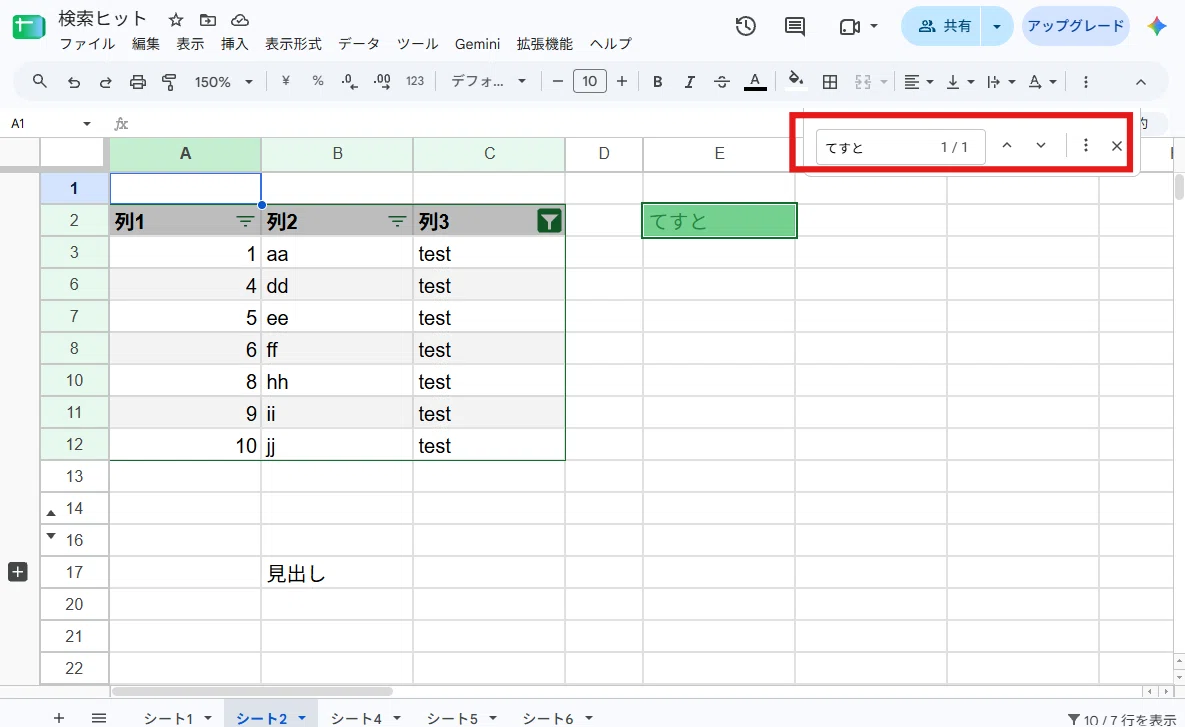Image resolution: width=1185 pixels, height=727 pixels.
Task: Increase decimal places
Action: pos(382,82)
